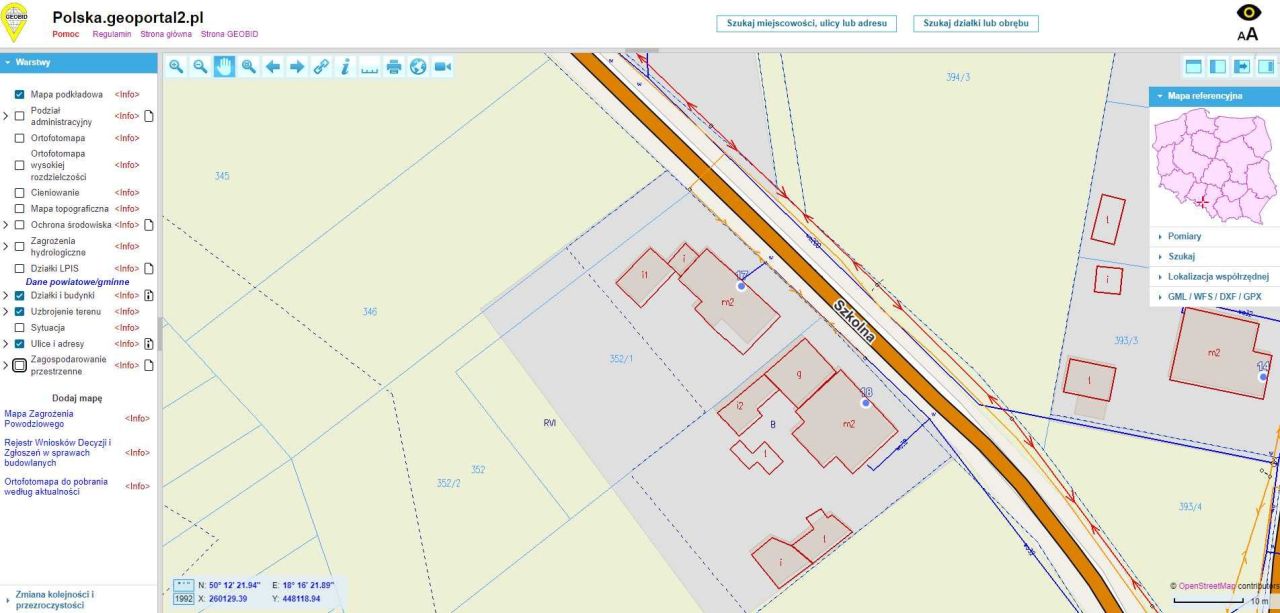
Task: Click the chain link map-link tool
Action: 321,67
